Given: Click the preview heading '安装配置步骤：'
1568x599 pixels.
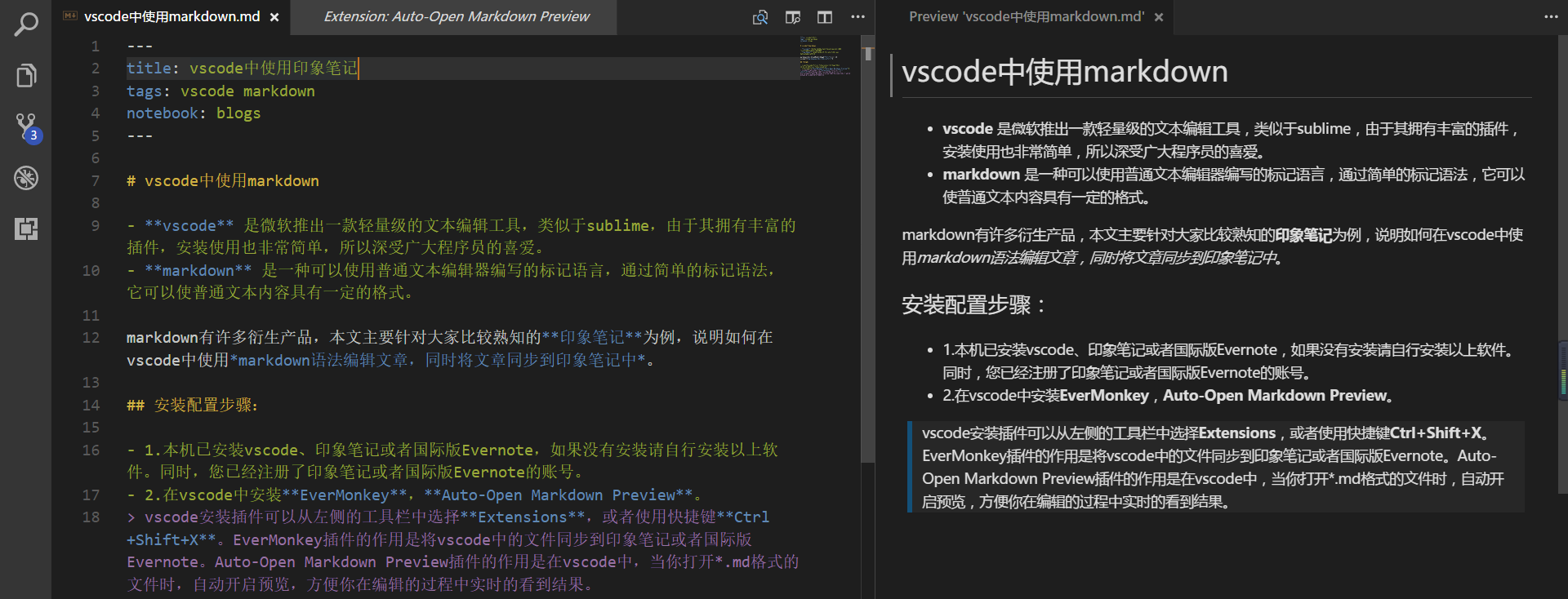Looking at the screenshot, I should tap(974, 305).
